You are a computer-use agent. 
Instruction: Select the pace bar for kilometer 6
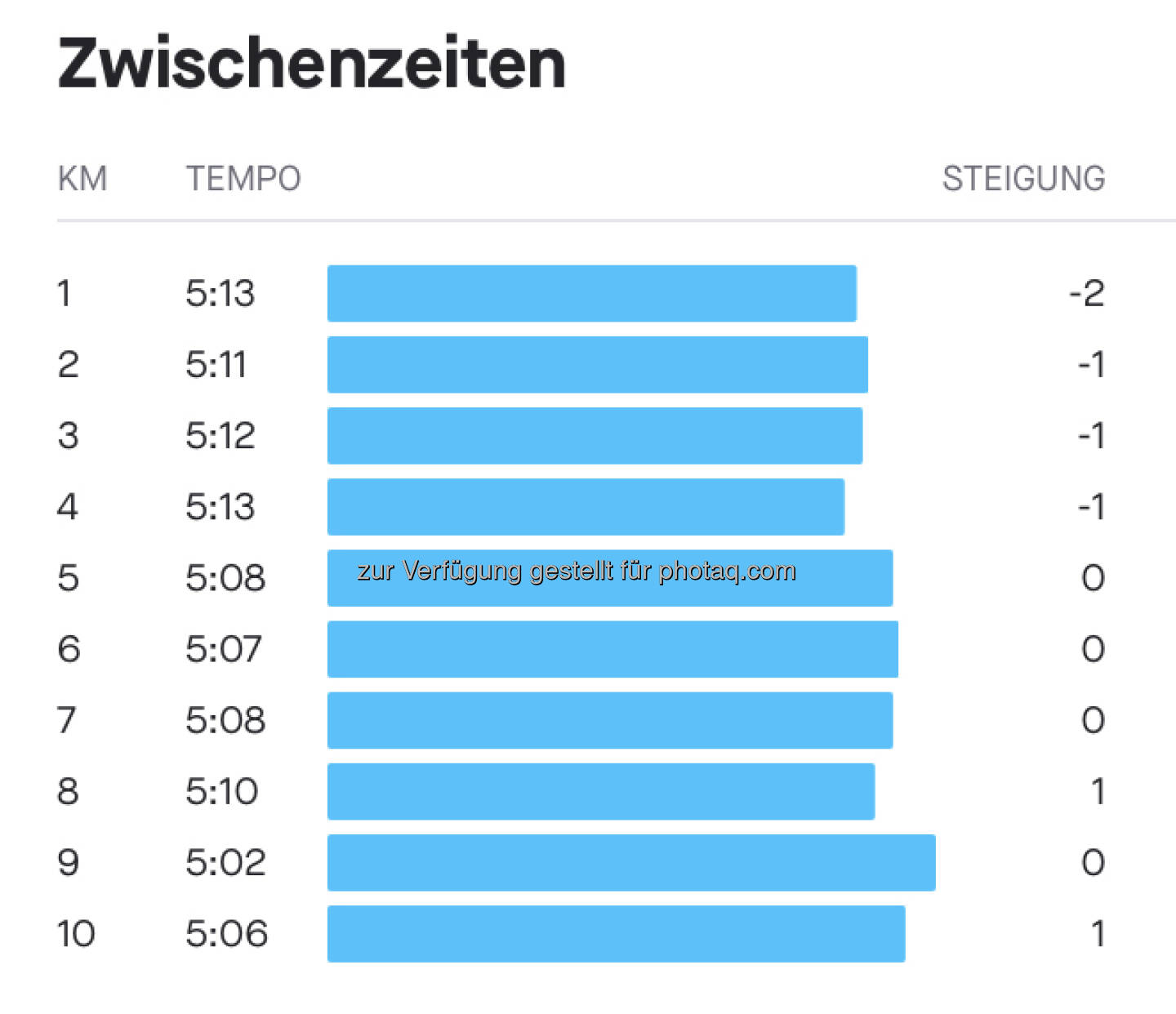612,649
